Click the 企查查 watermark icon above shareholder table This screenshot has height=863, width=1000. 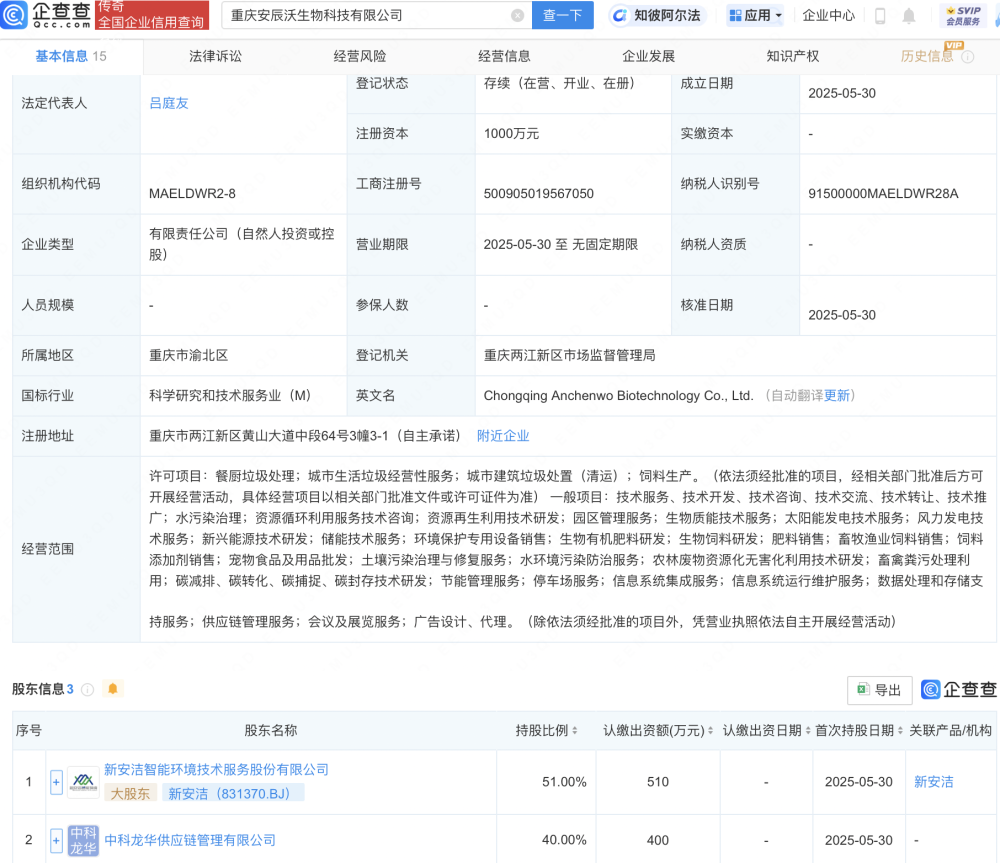point(931,690)
